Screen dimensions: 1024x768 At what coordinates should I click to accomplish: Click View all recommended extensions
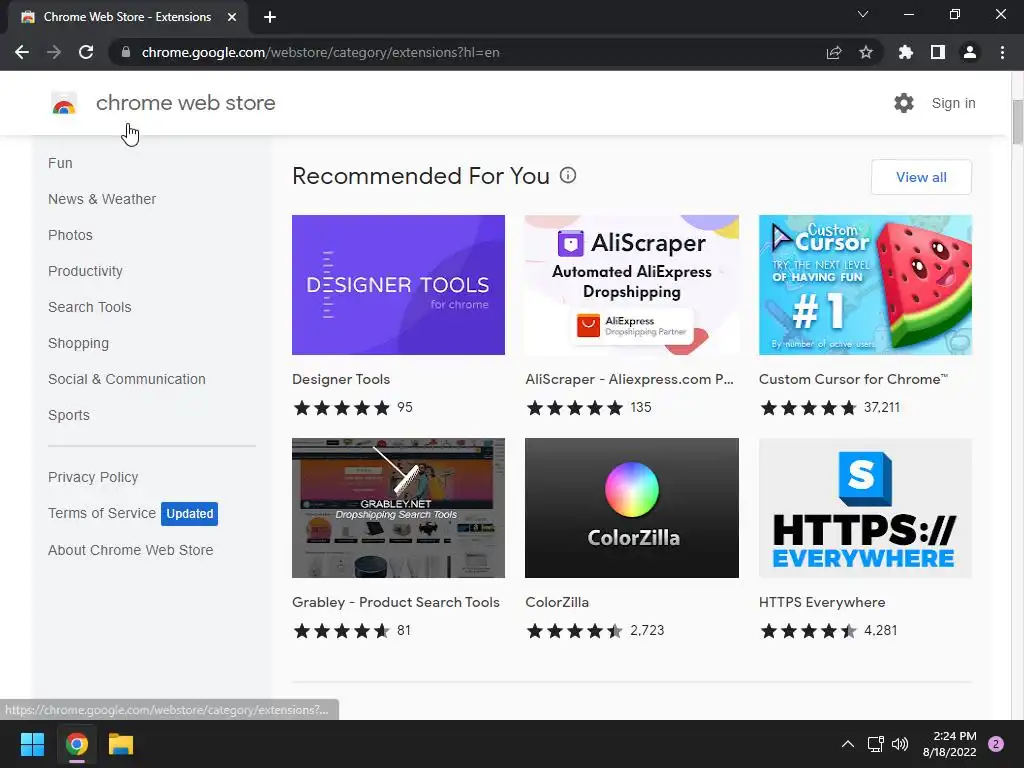[x=921, y=177]
